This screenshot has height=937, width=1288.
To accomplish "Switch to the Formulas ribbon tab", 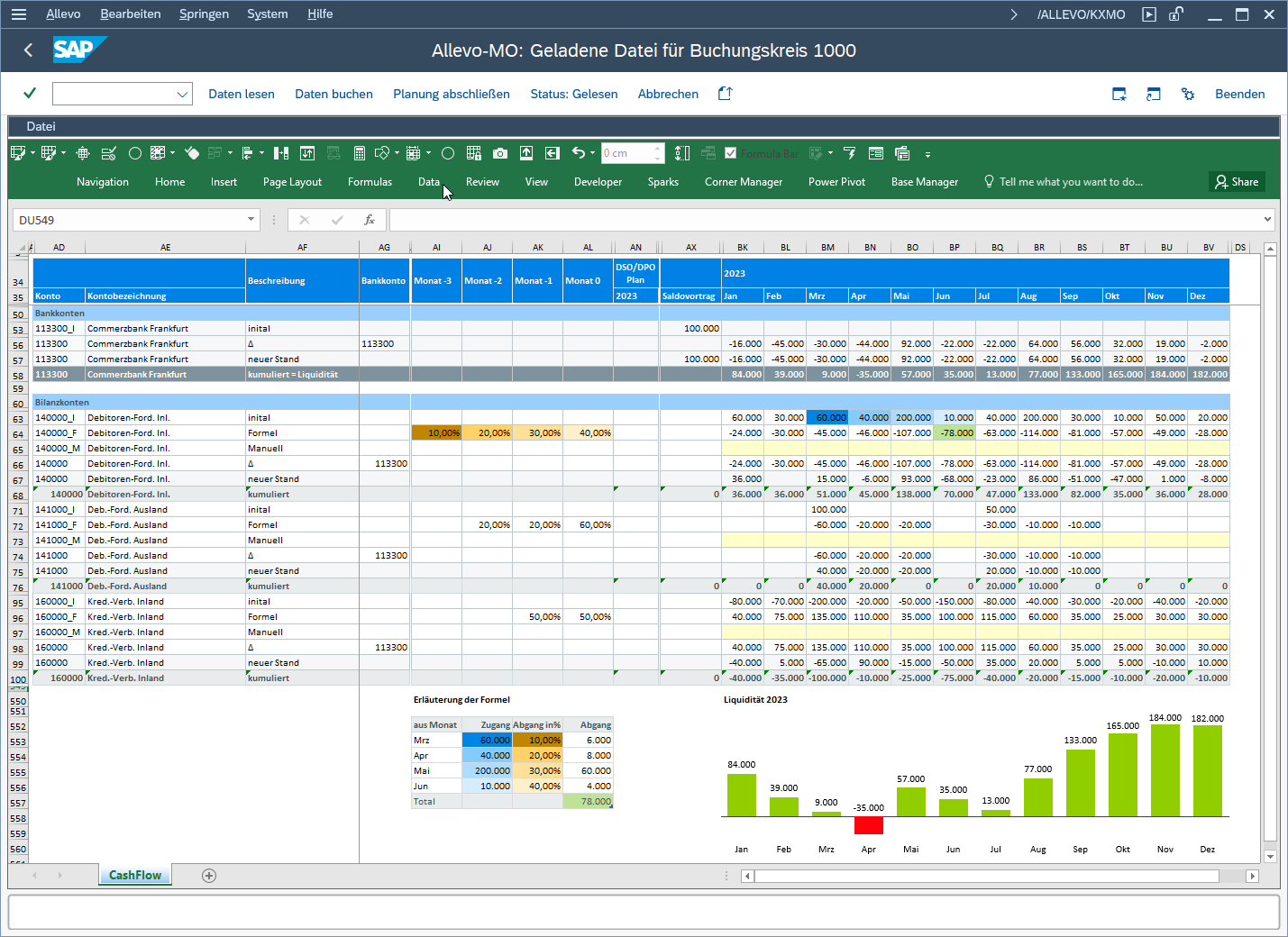I will pos(370,182).
